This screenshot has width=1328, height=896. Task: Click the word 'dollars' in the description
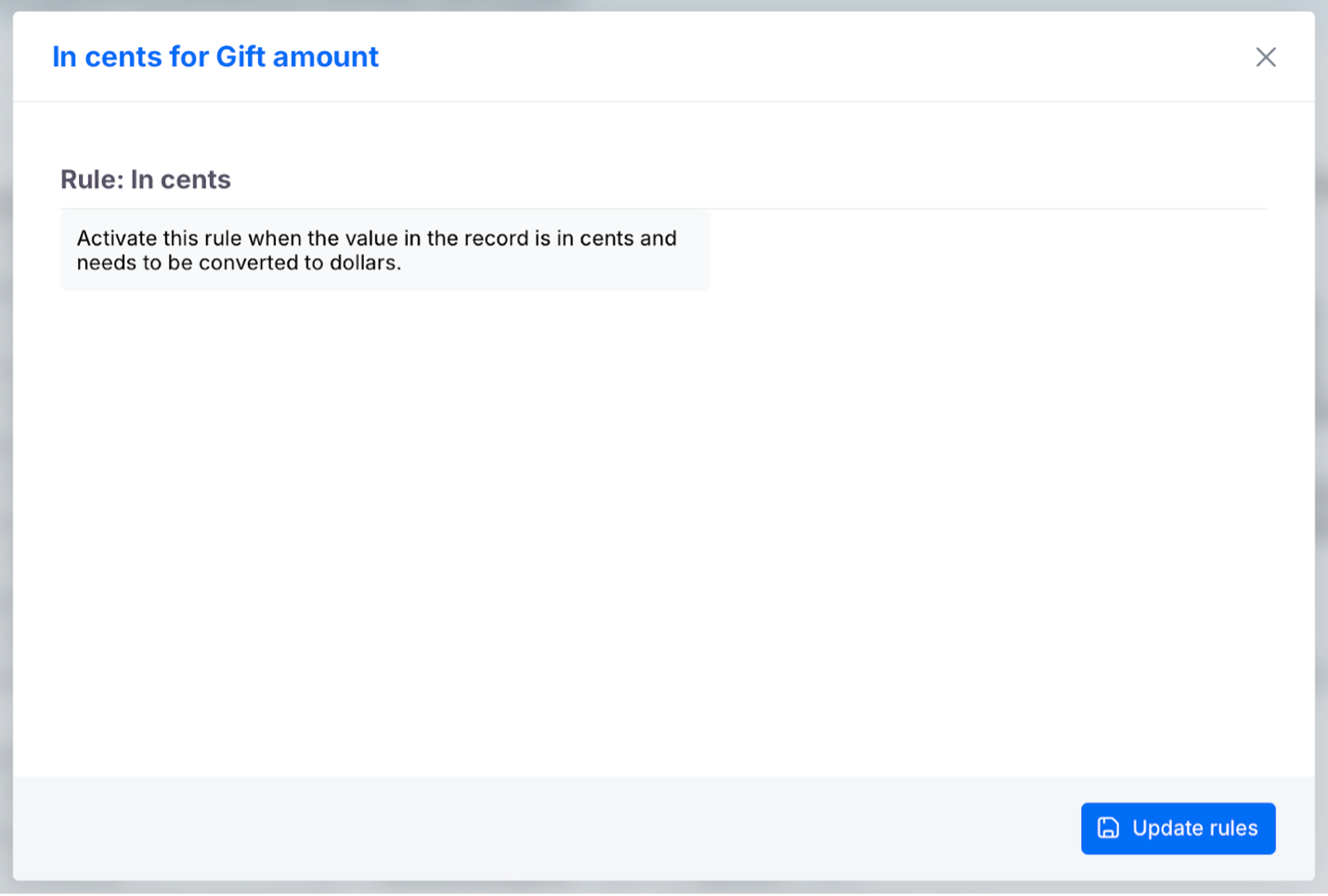point(363,263)
